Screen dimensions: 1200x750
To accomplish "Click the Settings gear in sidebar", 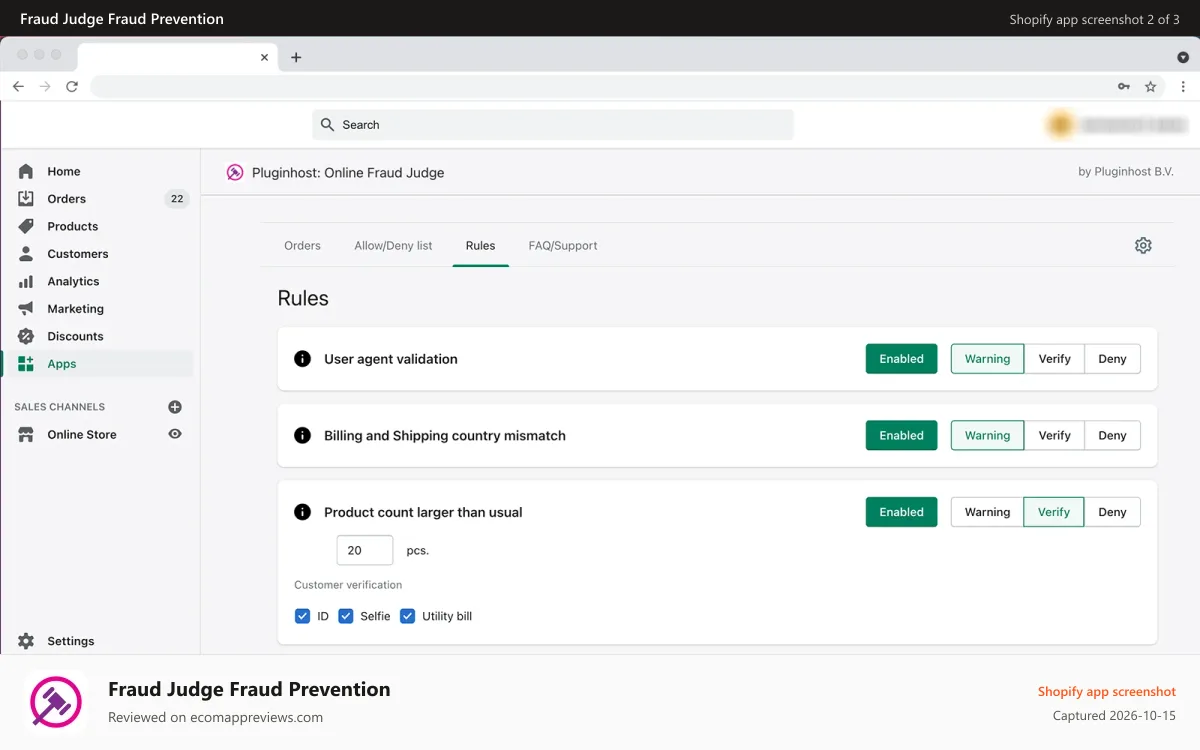I will coord(26,641).
